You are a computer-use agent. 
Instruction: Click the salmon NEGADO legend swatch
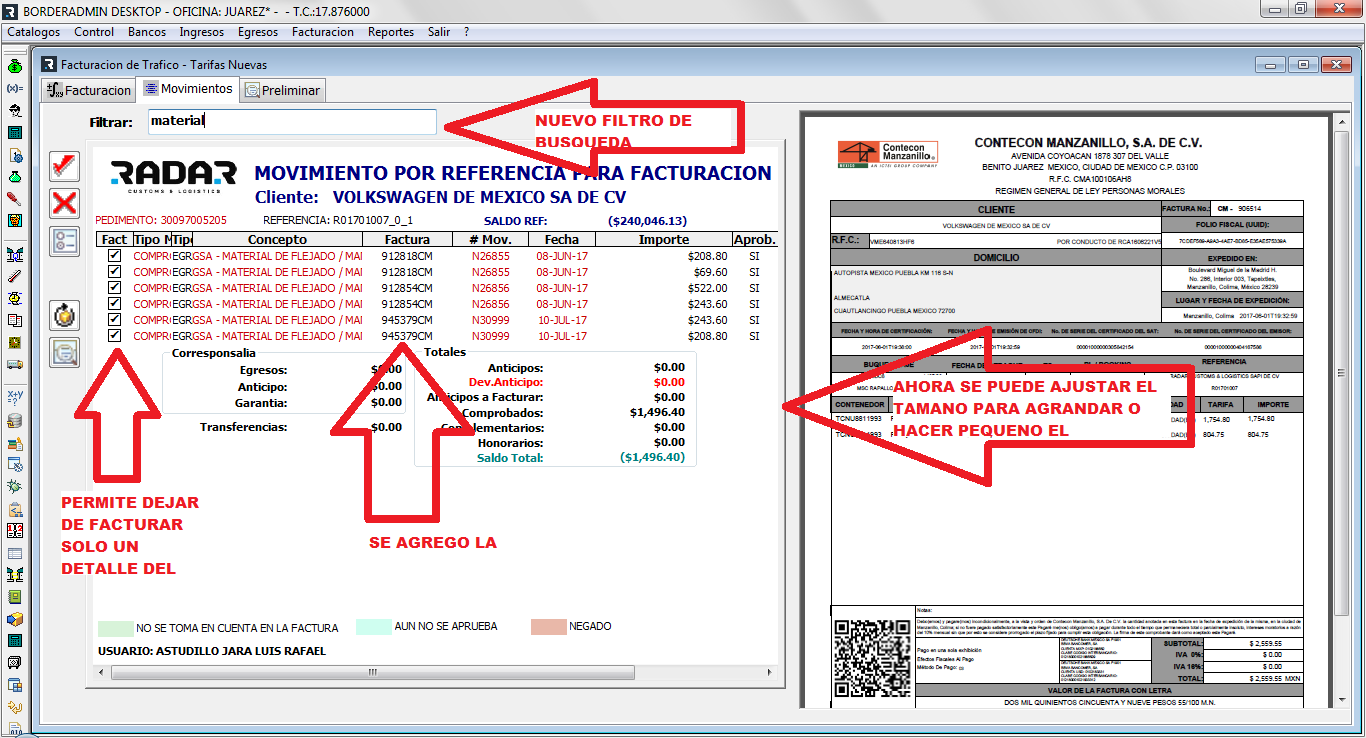[x=547, y=627]
